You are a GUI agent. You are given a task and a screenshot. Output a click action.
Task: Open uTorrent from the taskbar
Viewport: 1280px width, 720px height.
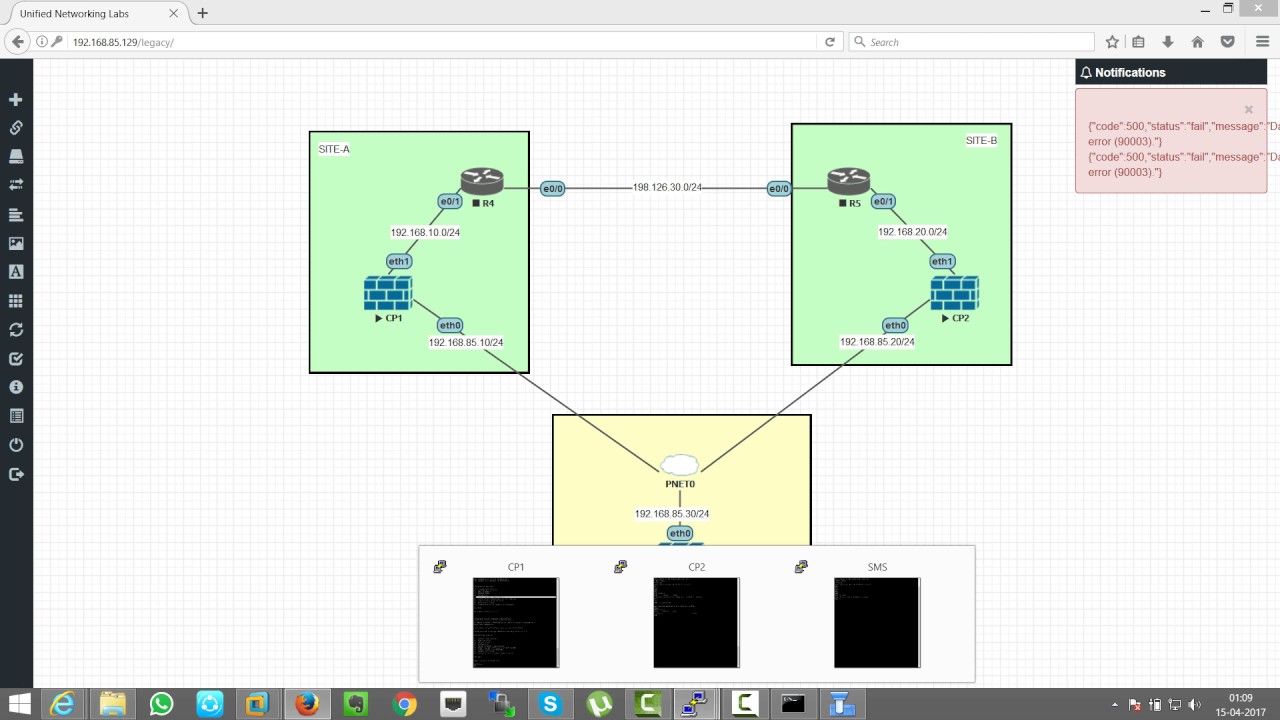pos(599,704)
